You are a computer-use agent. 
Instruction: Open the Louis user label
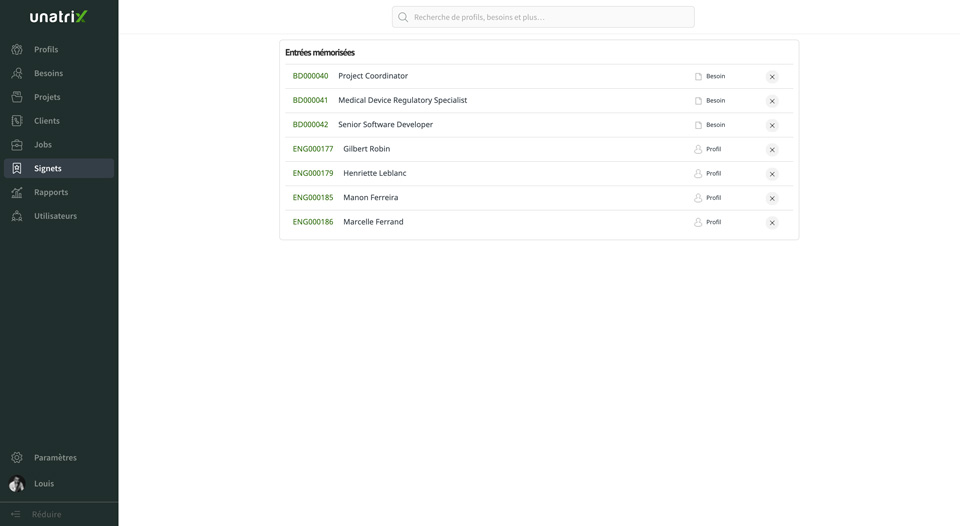[x=44, y=484]
